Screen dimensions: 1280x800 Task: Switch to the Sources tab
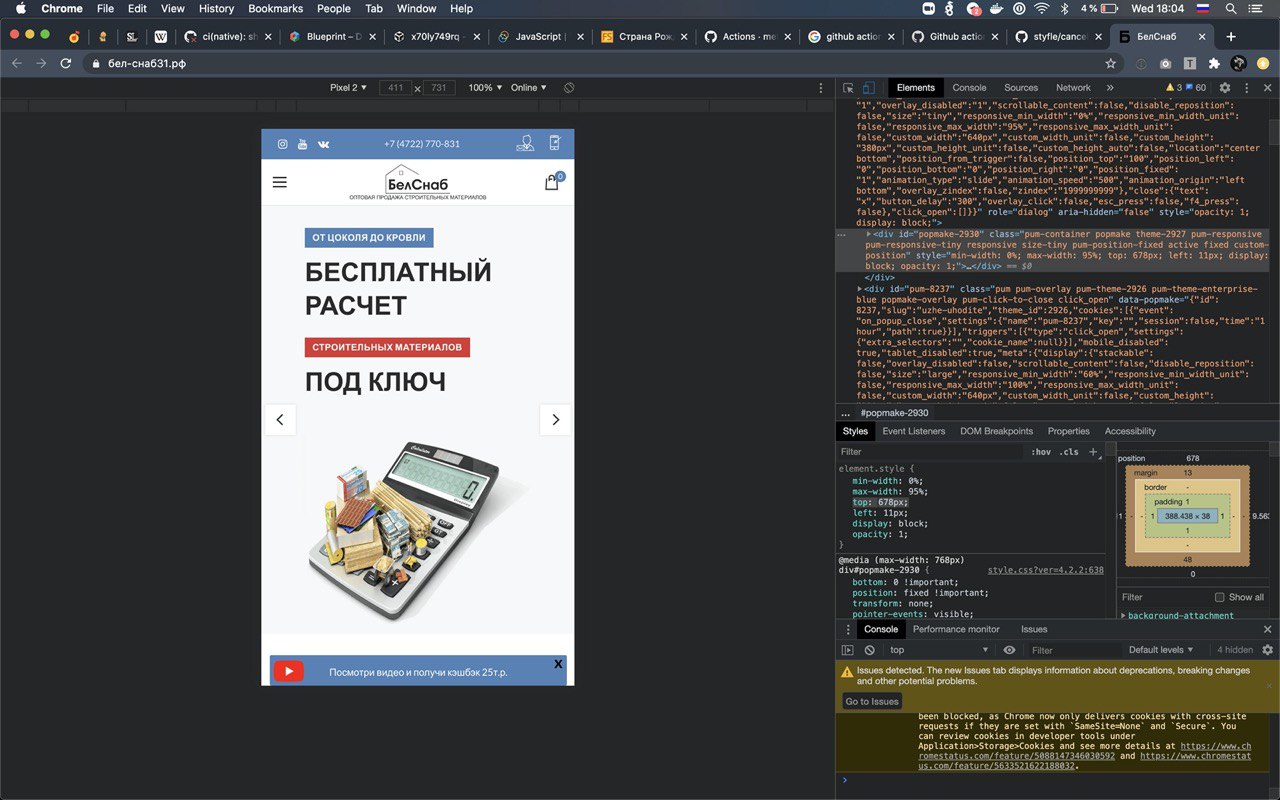pyautogui.click(x=1021, y=88)
